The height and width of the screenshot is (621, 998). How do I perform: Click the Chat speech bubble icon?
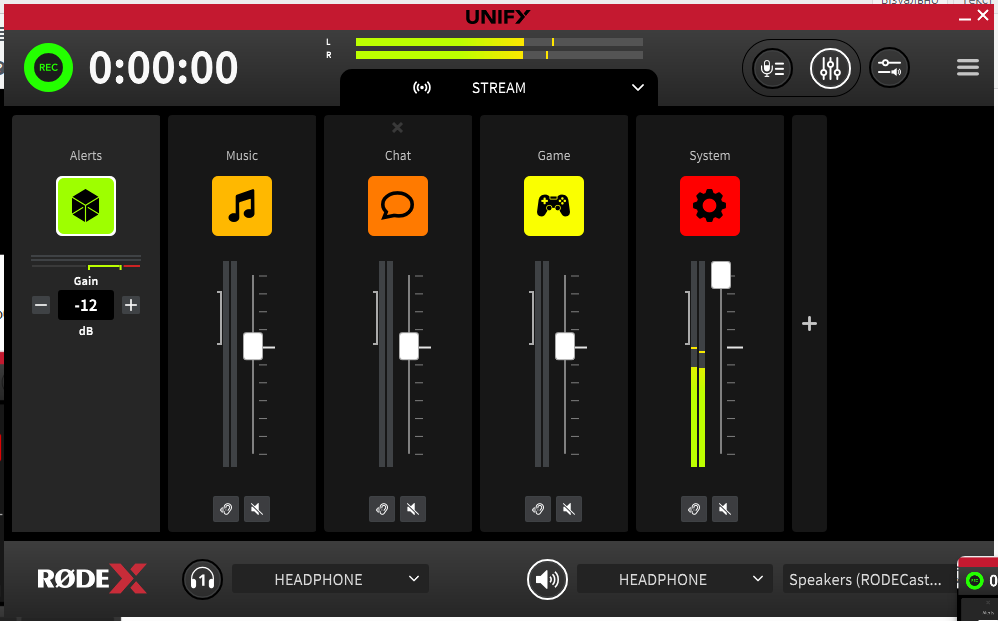[x=398, y=206]
